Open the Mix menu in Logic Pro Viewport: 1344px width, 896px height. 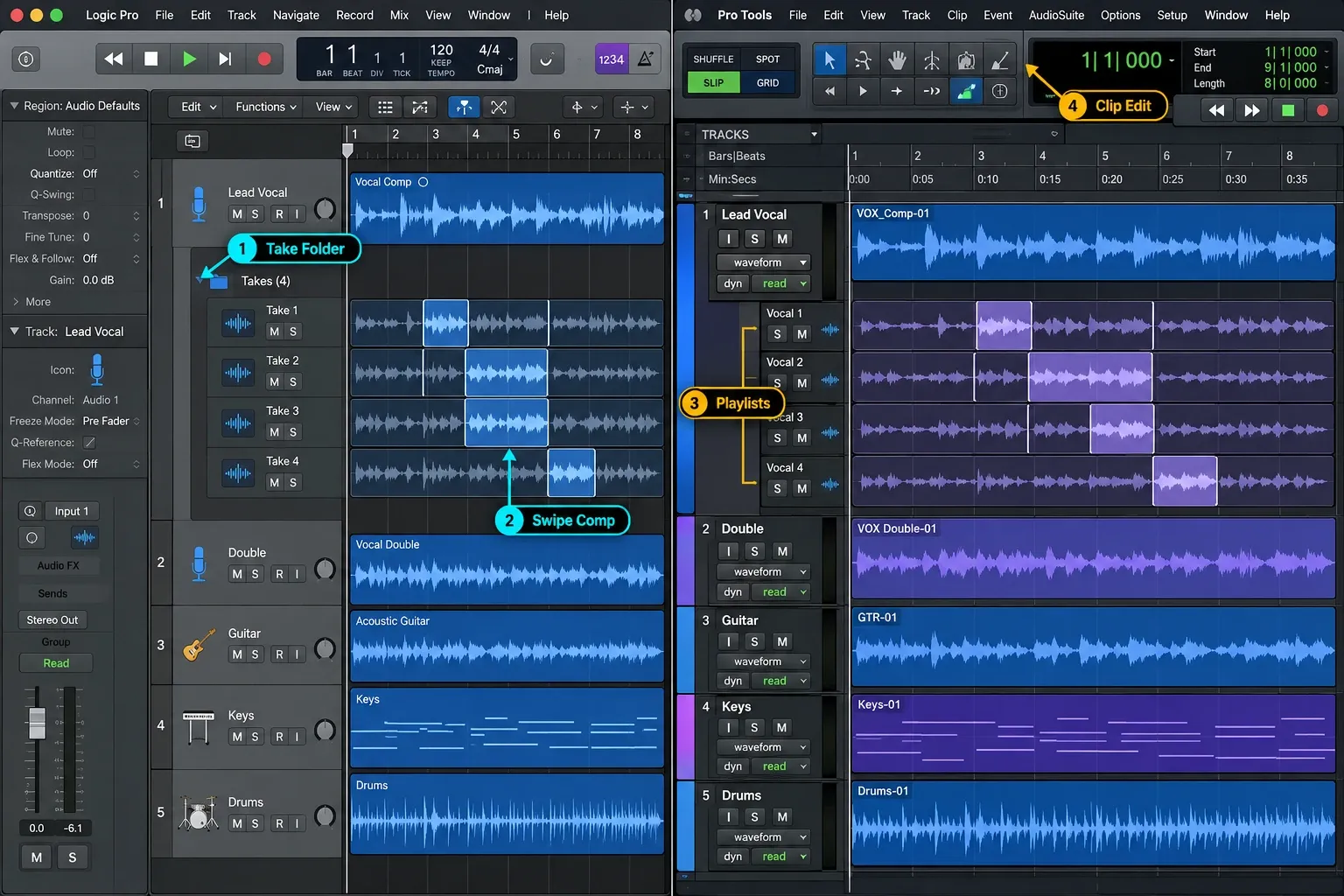tap(399, 15)
